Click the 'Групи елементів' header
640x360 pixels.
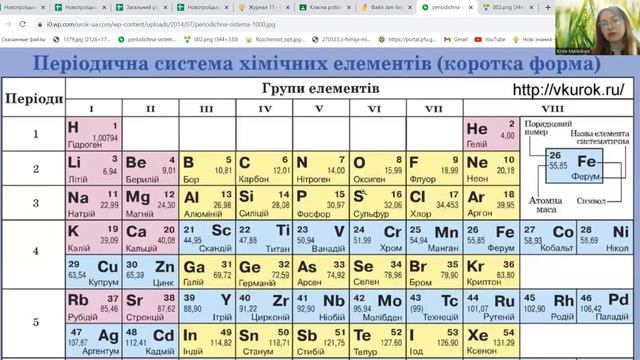(x=320, y=88)
